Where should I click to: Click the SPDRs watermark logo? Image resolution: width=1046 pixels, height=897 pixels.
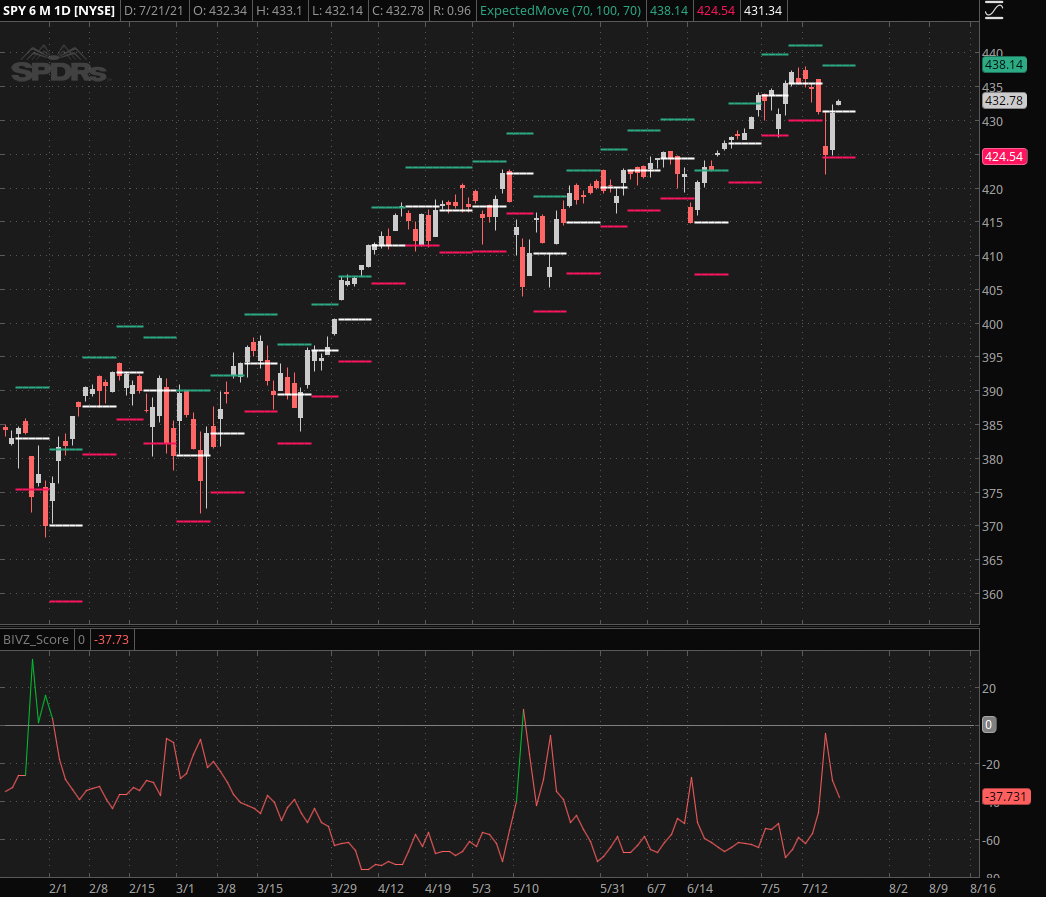[58, 65]
